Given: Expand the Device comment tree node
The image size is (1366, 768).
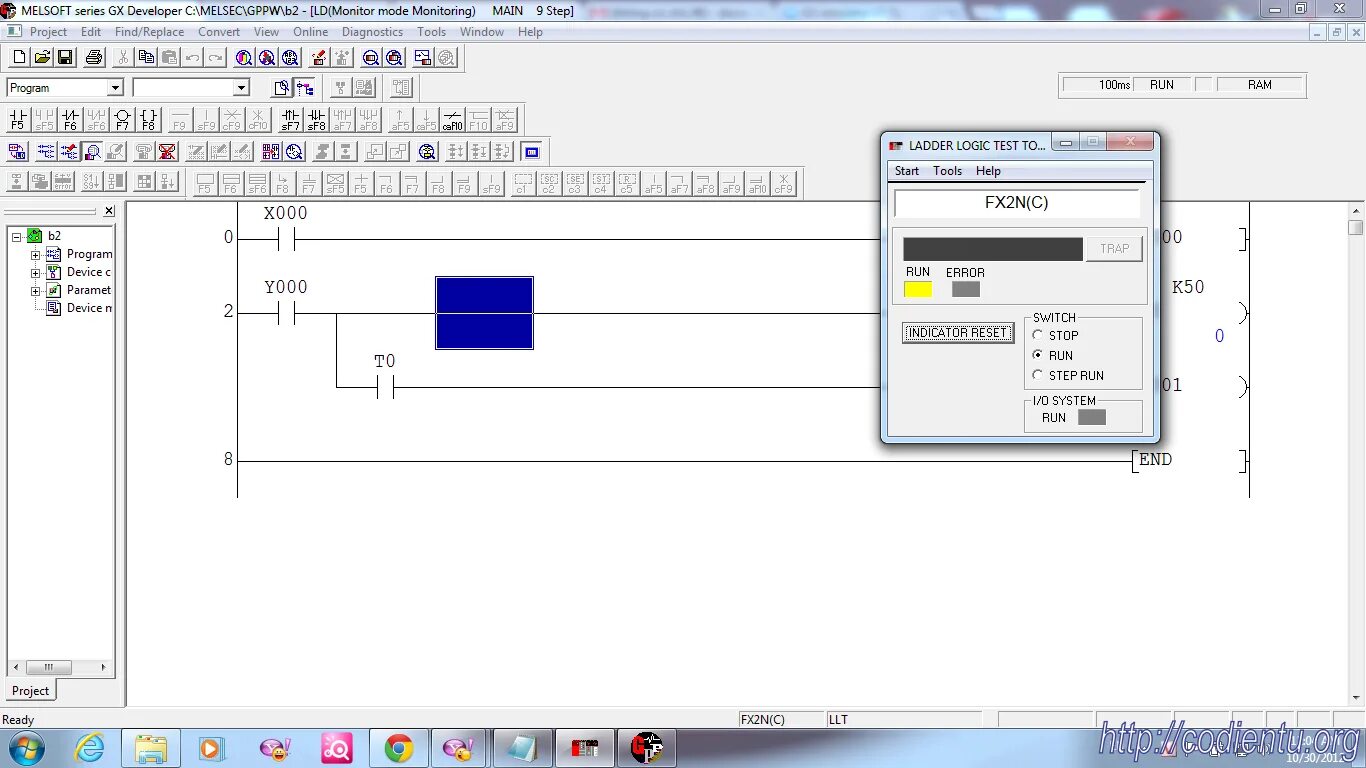Looking at the screenshot, I should point(35,273).
